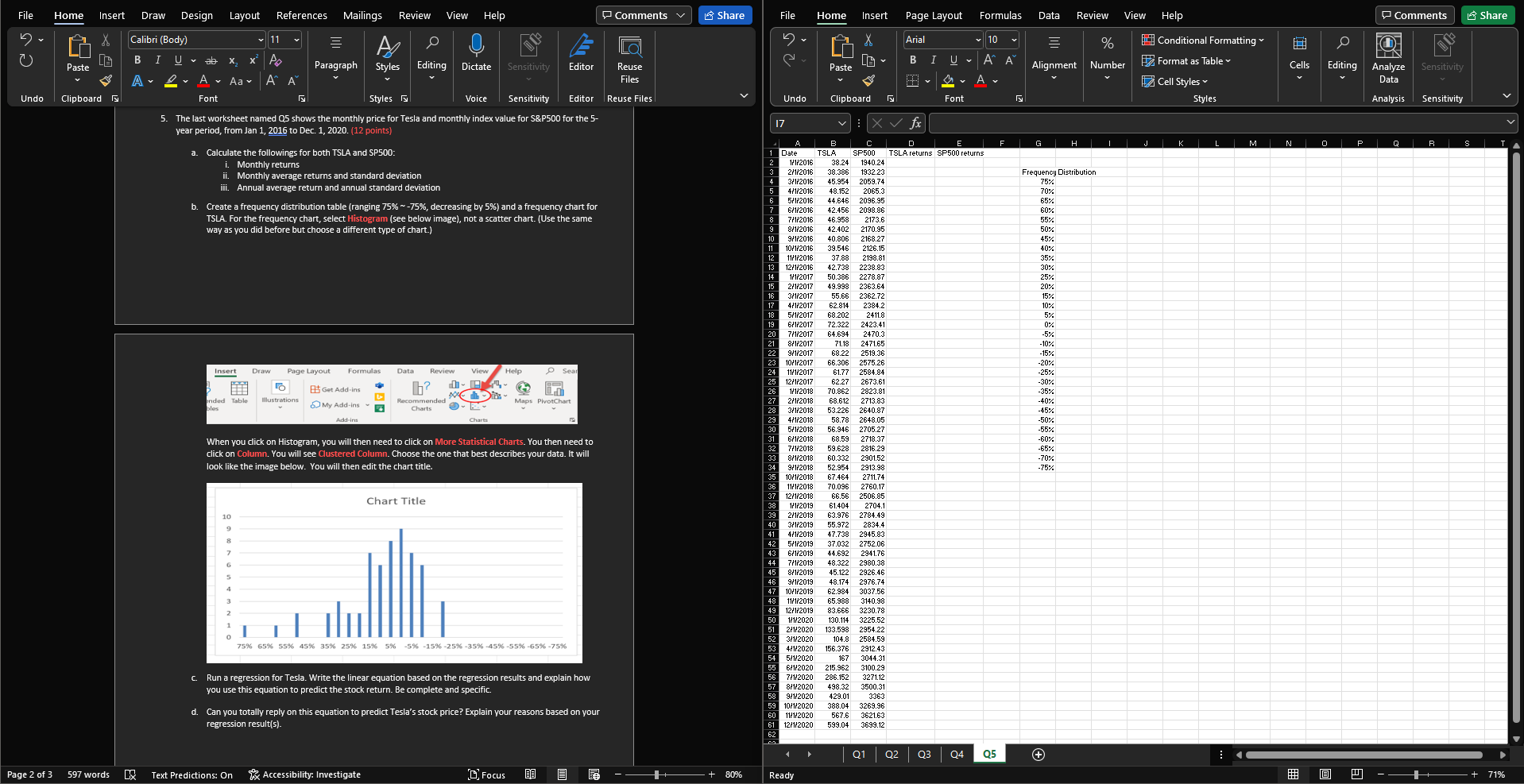Click Decrease Font Size in Excel
The width and height of the screenshot is (1524, 784).
[1010, 60]
